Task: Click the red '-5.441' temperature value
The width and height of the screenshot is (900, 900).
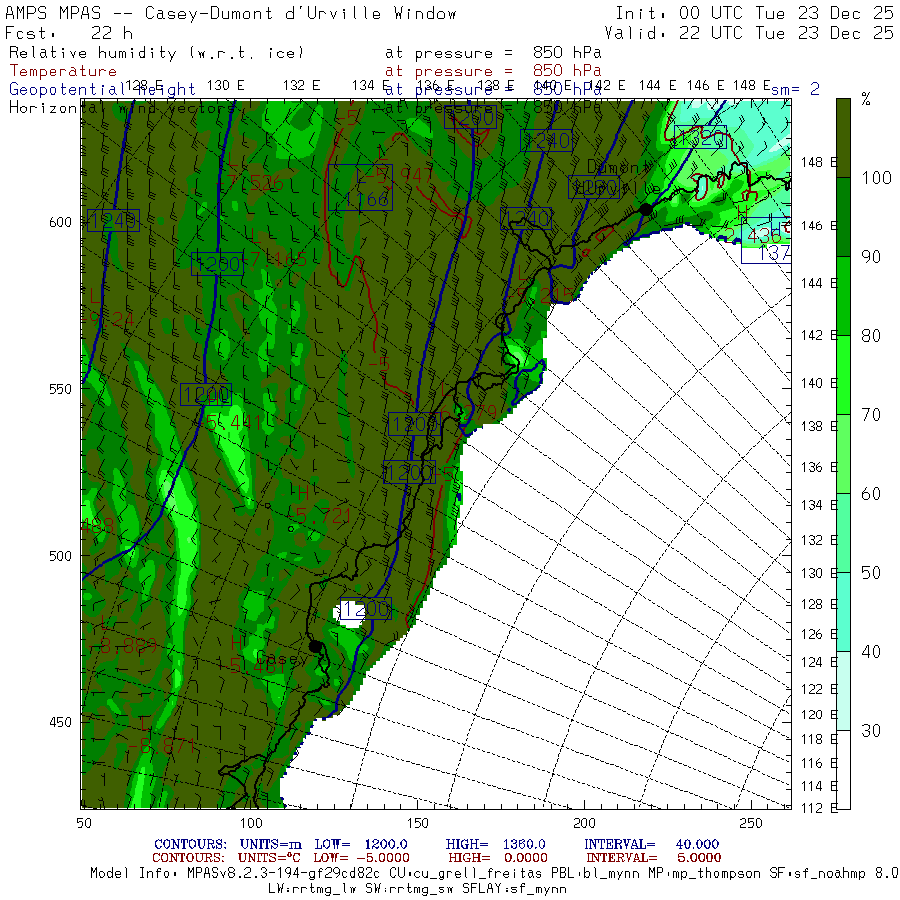Action: pyautogui.click(x=229, y=423)
